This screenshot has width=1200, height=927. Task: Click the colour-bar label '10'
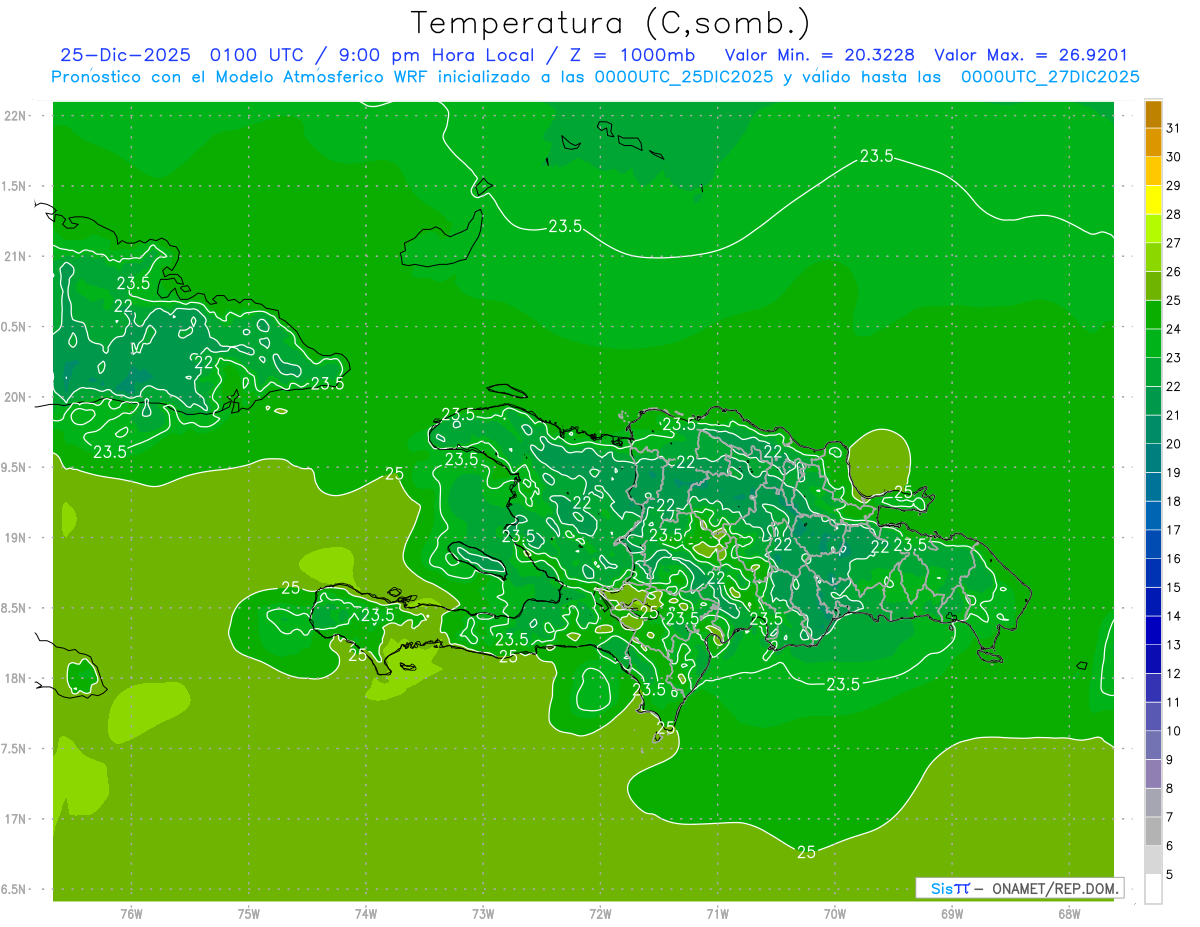[x=1174, y=731]
